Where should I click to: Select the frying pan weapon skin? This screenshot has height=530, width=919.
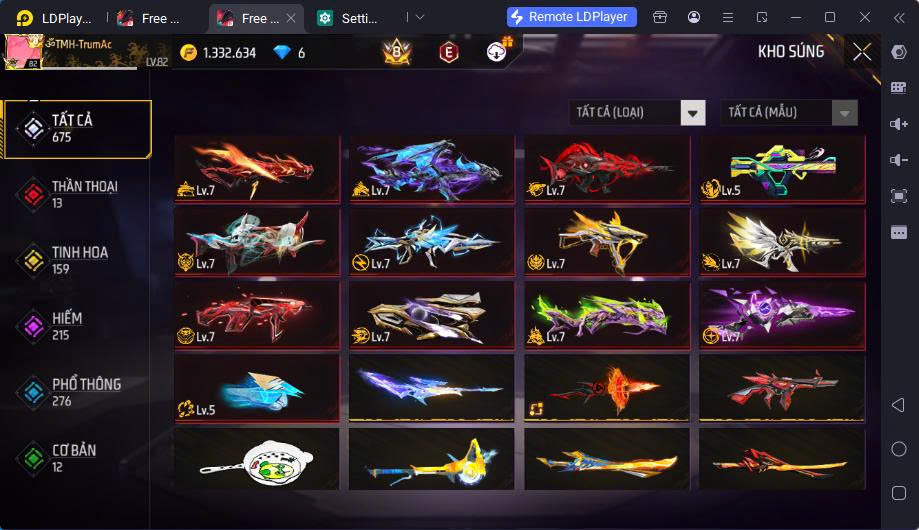click(x=257, y=459)
